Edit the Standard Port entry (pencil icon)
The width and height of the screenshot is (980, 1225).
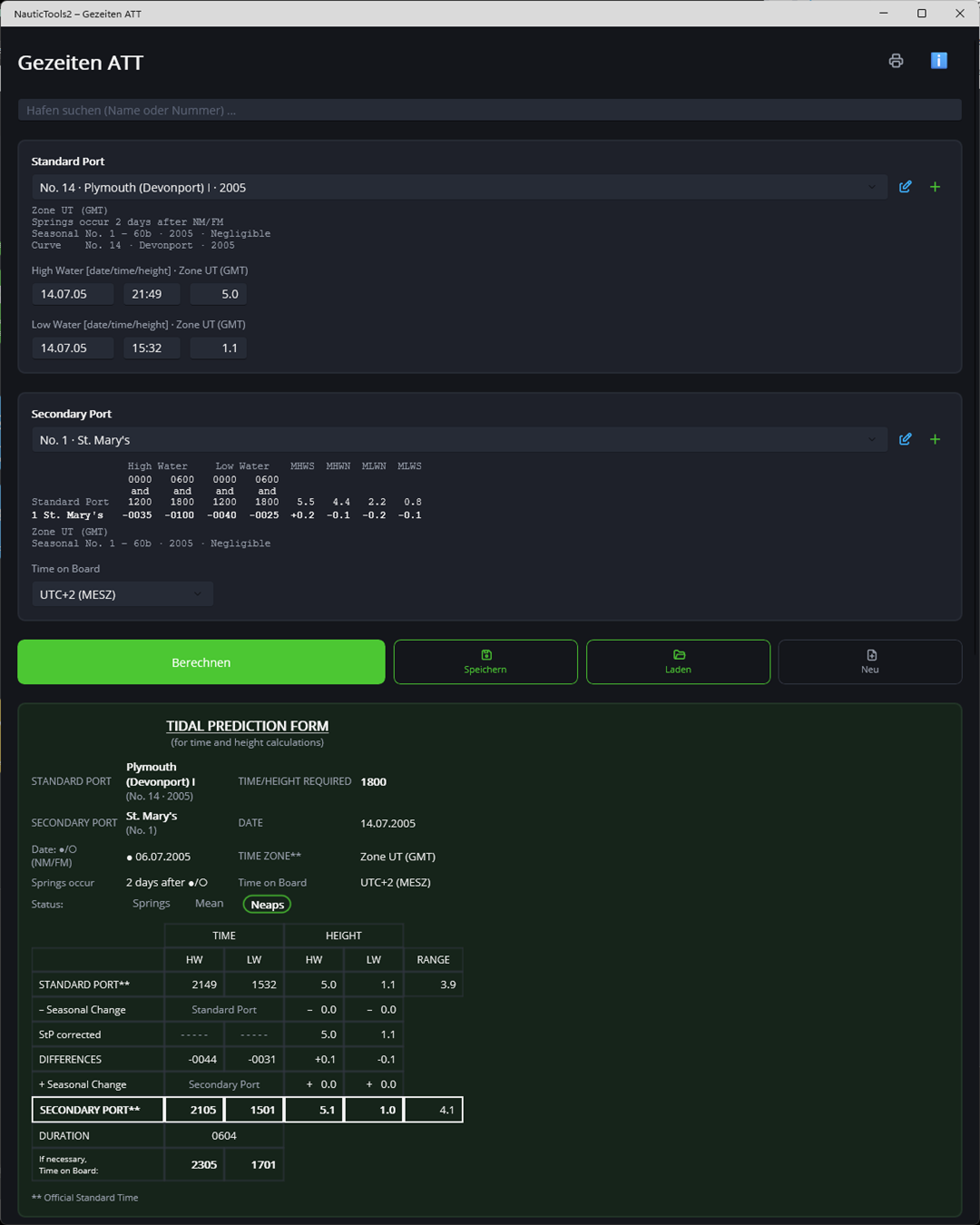click(906, 187)
